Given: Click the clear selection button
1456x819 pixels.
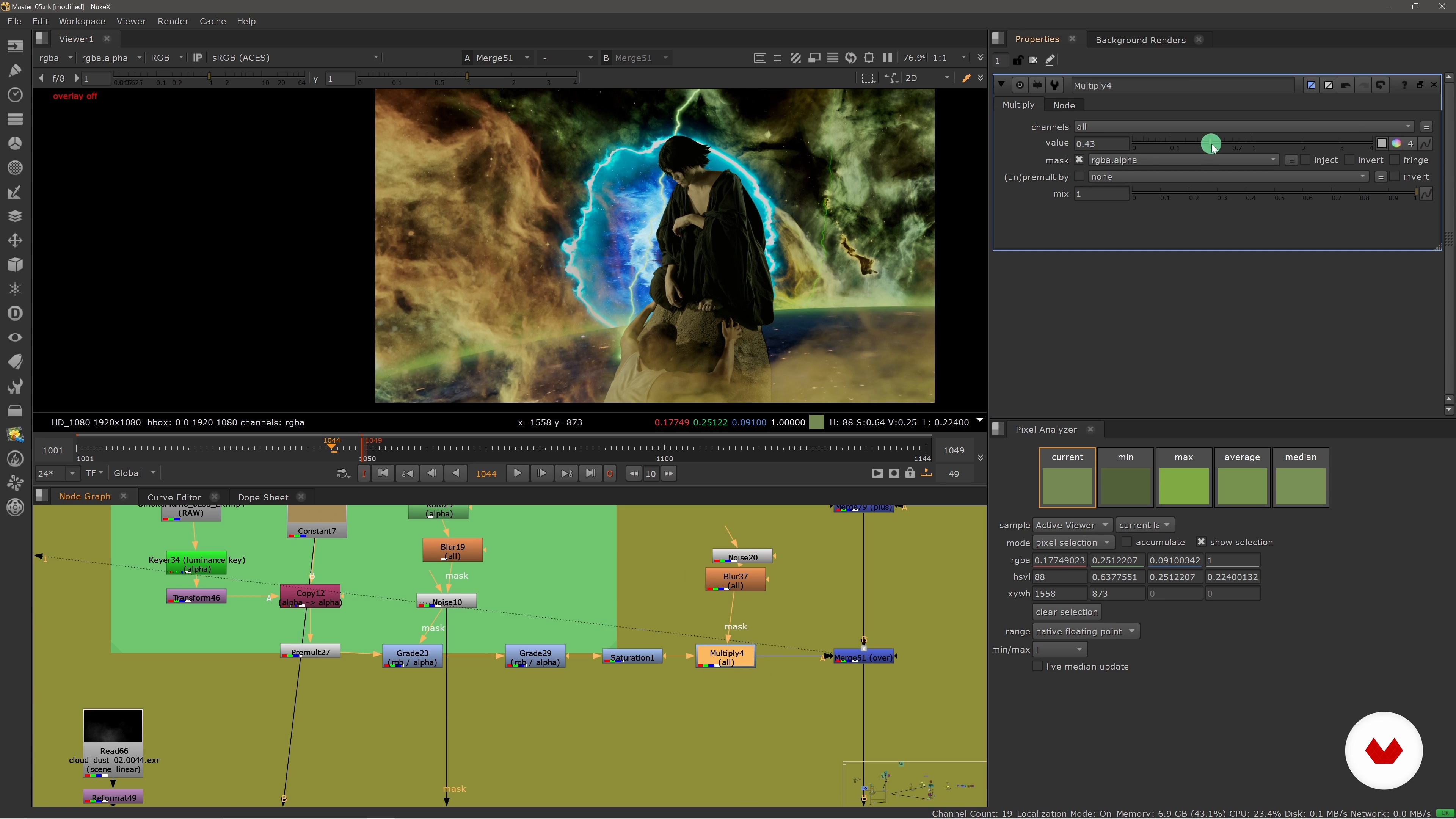Looking at the screenshot, I should point(1067,612).
